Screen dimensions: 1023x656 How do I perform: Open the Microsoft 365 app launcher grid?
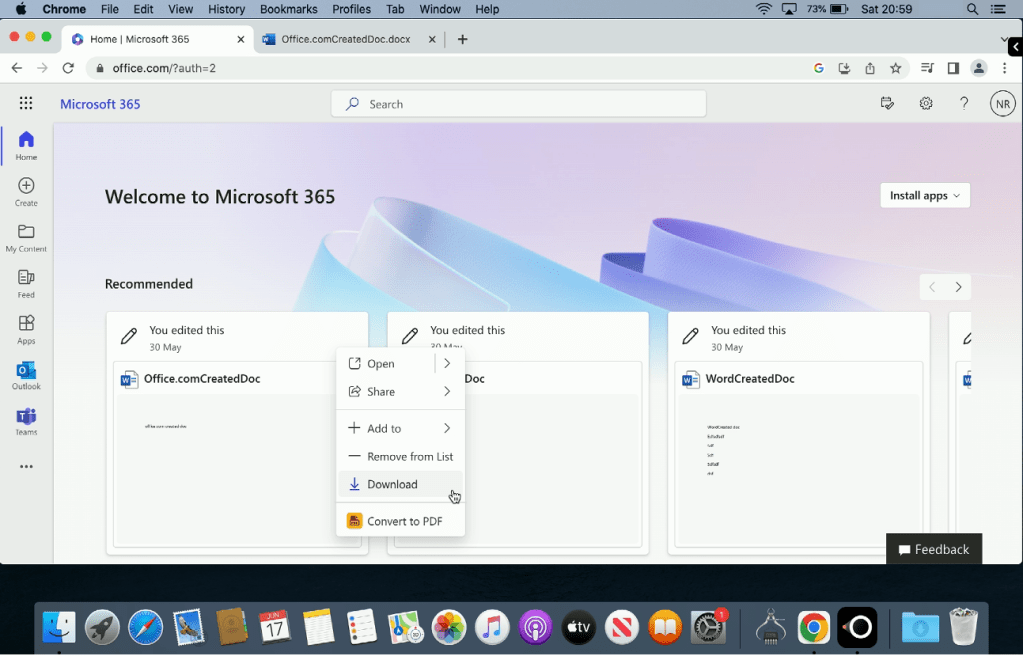26,103
